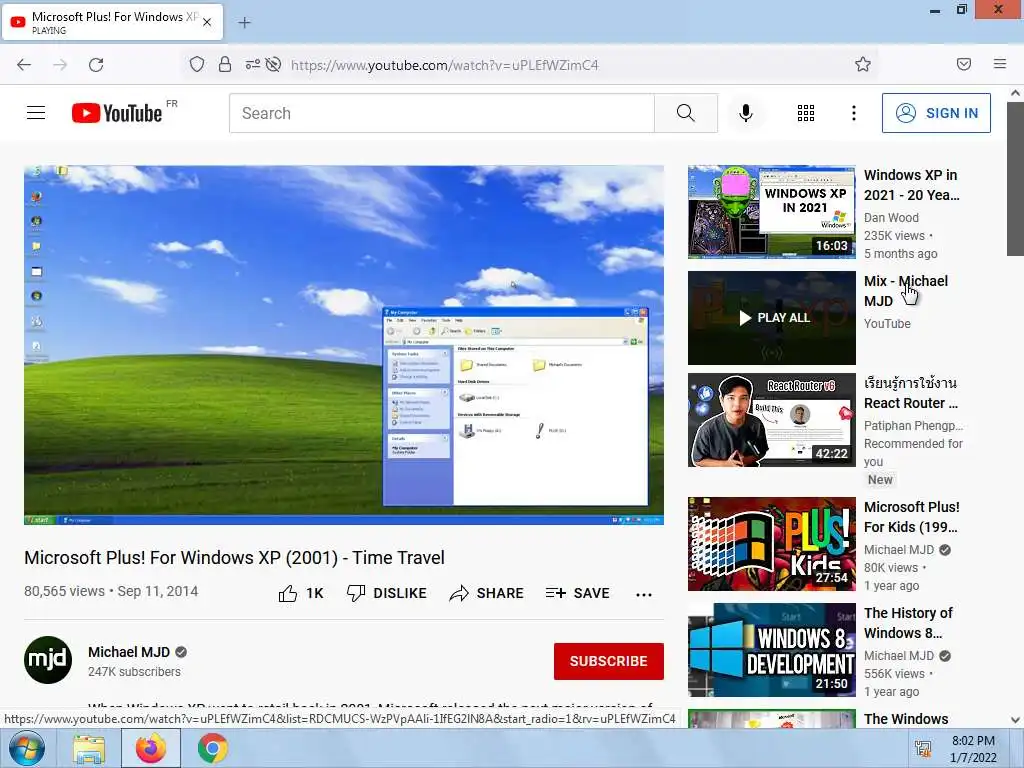Screen dimensions: 1024x768
Task: Go back with the browser back arrow
Action: pyautogui.click(x=24, y=65)
